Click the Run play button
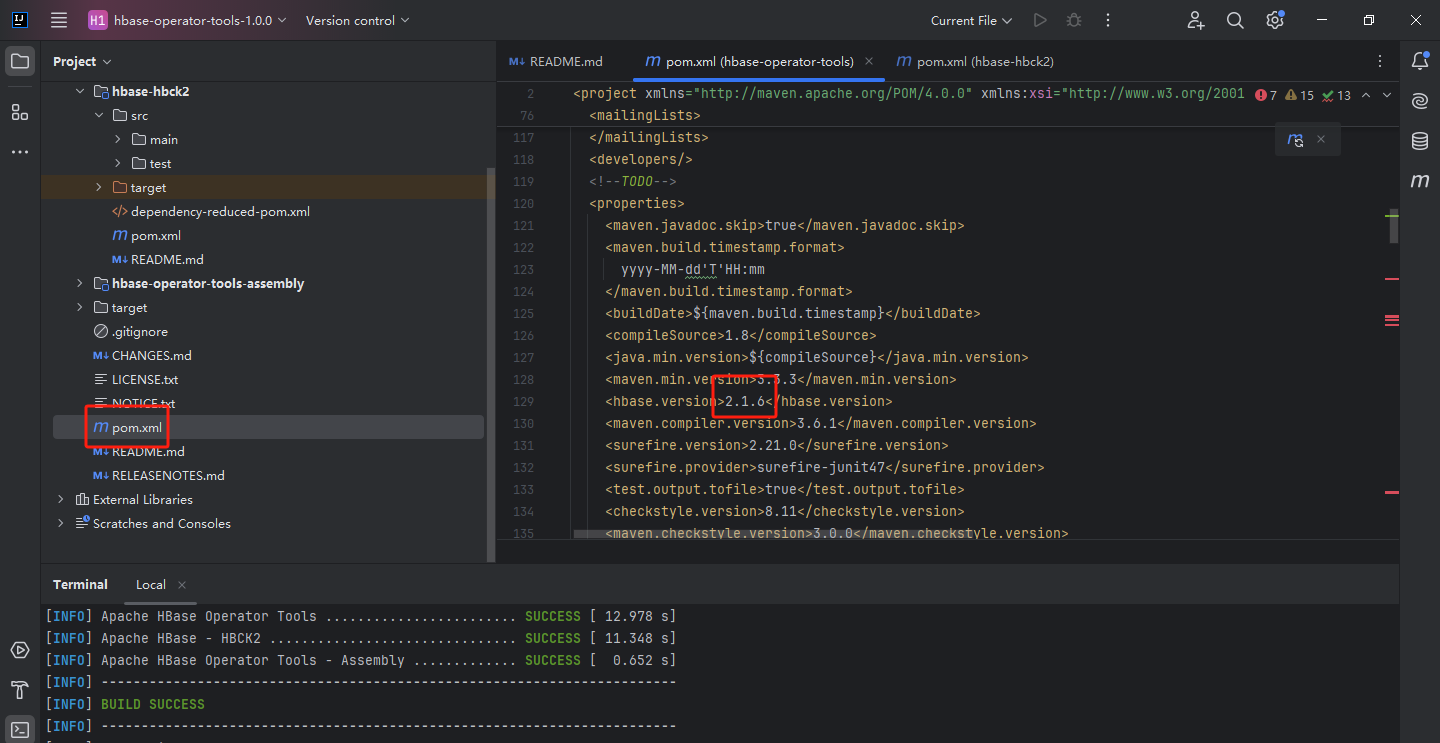The width and height of the screenshot is (1440, 743). click(1040, 20)
